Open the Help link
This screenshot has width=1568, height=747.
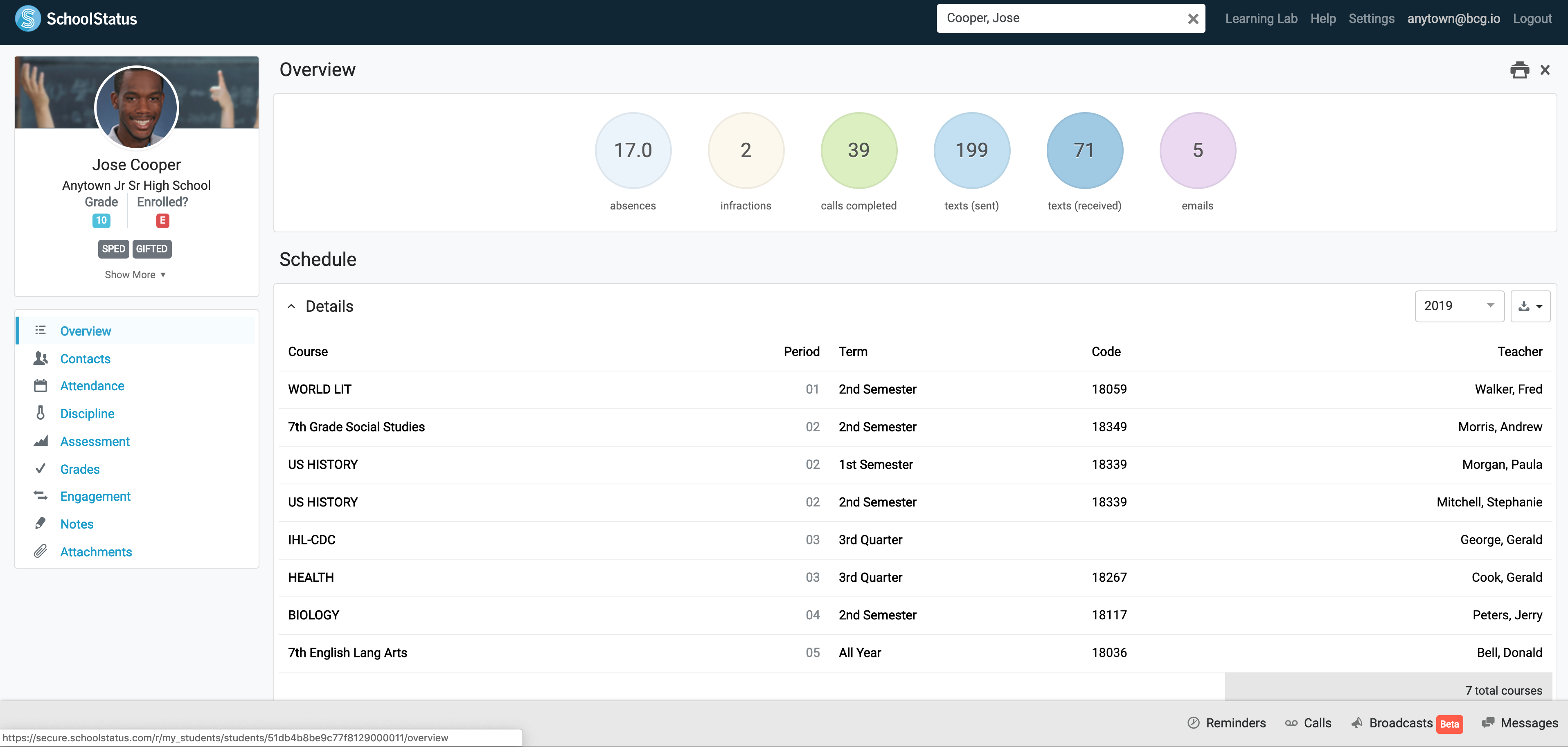(x=1323, y=18)
